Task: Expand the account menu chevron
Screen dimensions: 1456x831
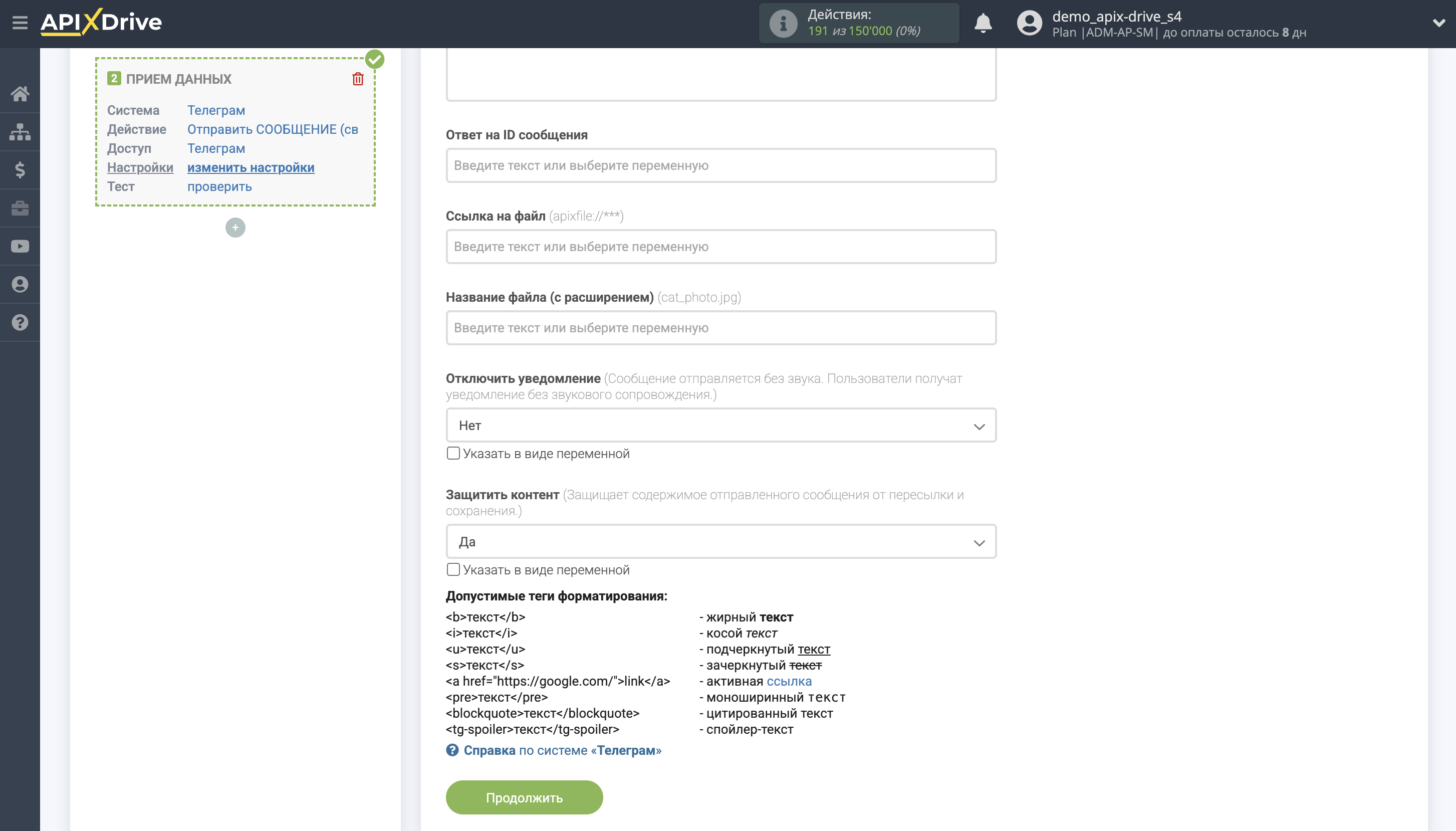Action: (x=1438, y=24)
